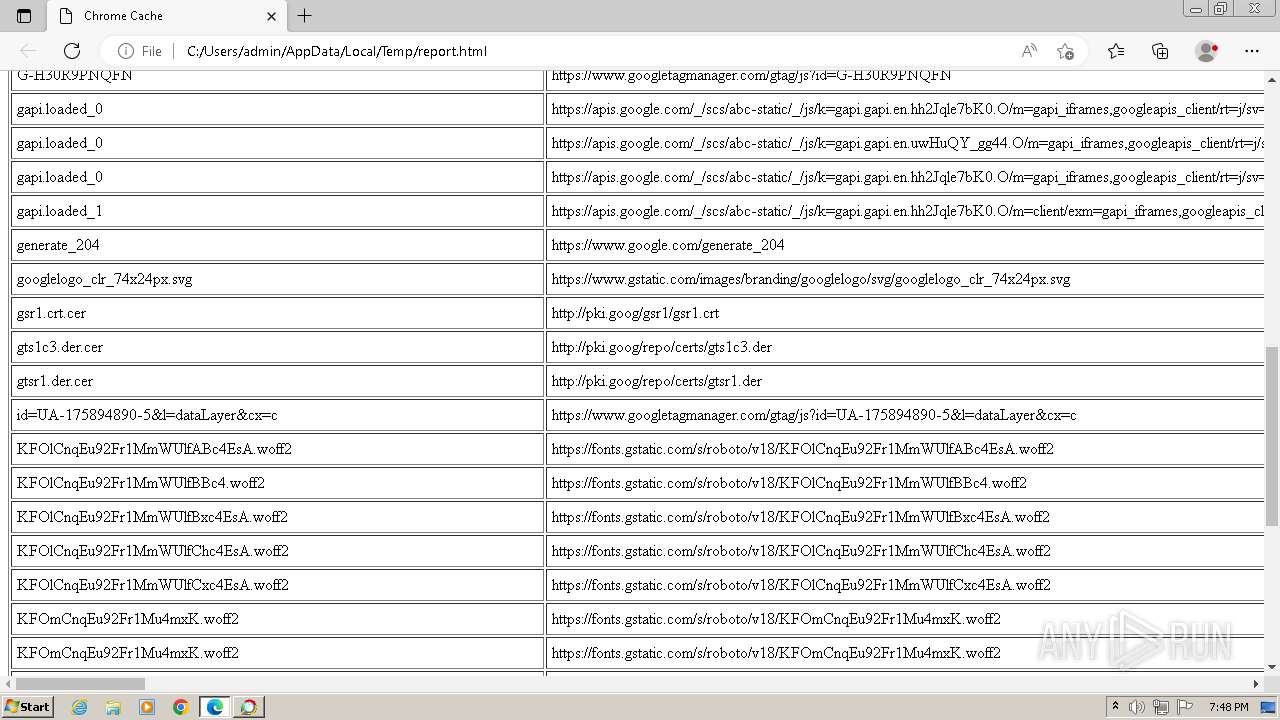Click apis.google.com URL with uwHuQY_gg44

pyautogui.click(x=905, y=143)
